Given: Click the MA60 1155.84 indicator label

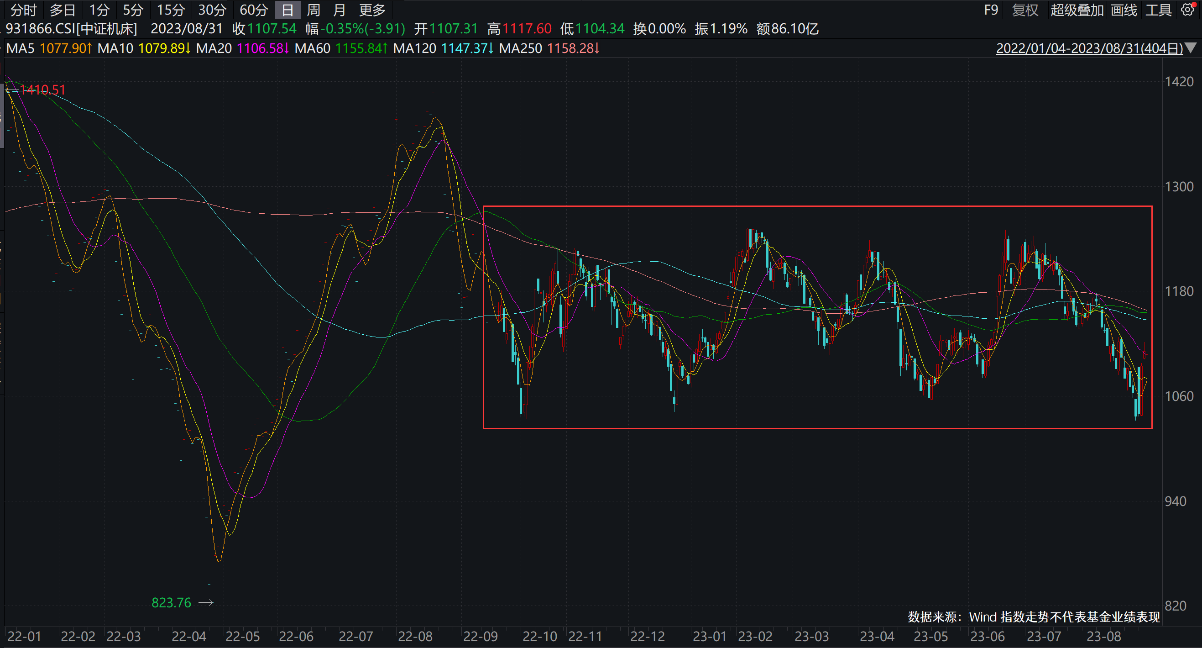Looking at the screenshot, I should [x=341, y=48].
